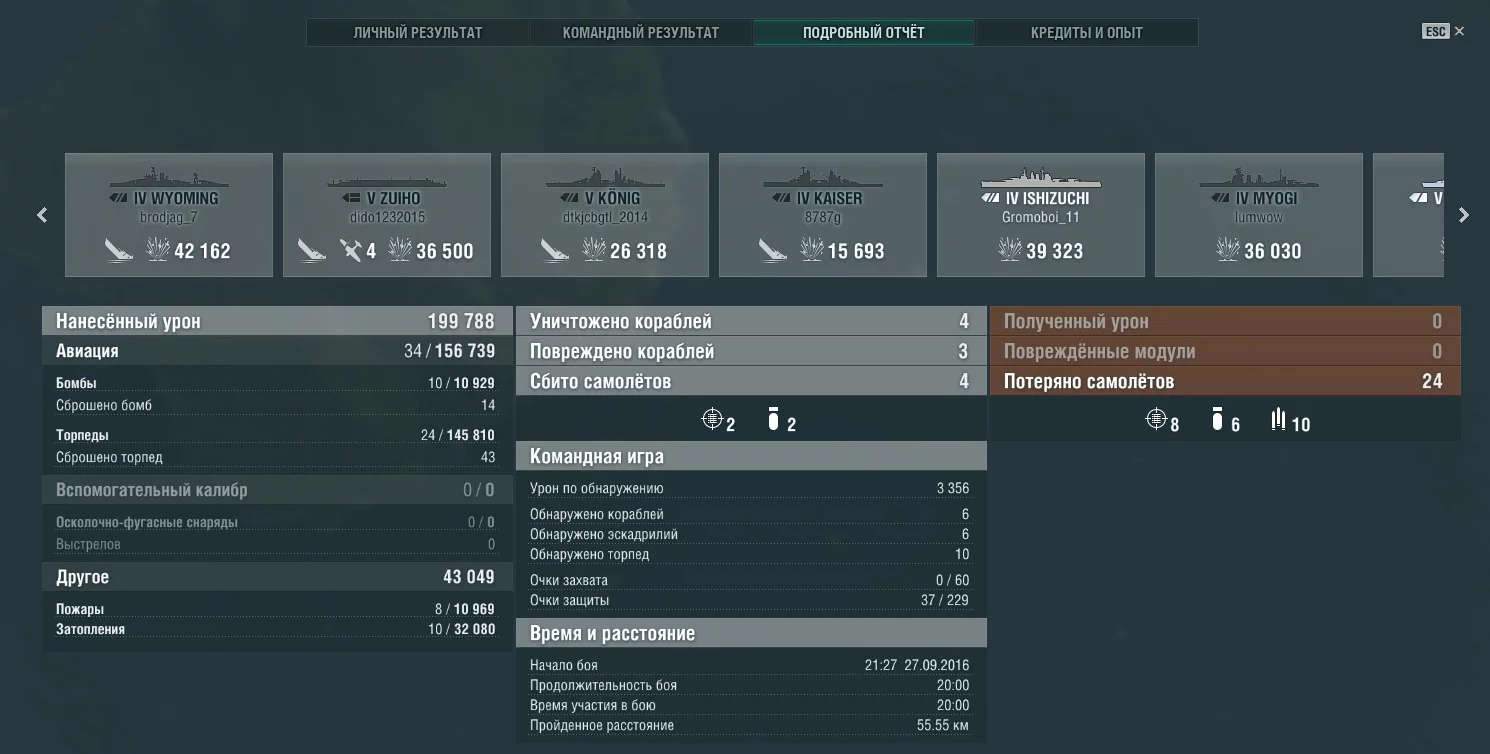Select player name dtkjcbgtl_2014

(x=605, y=217)
